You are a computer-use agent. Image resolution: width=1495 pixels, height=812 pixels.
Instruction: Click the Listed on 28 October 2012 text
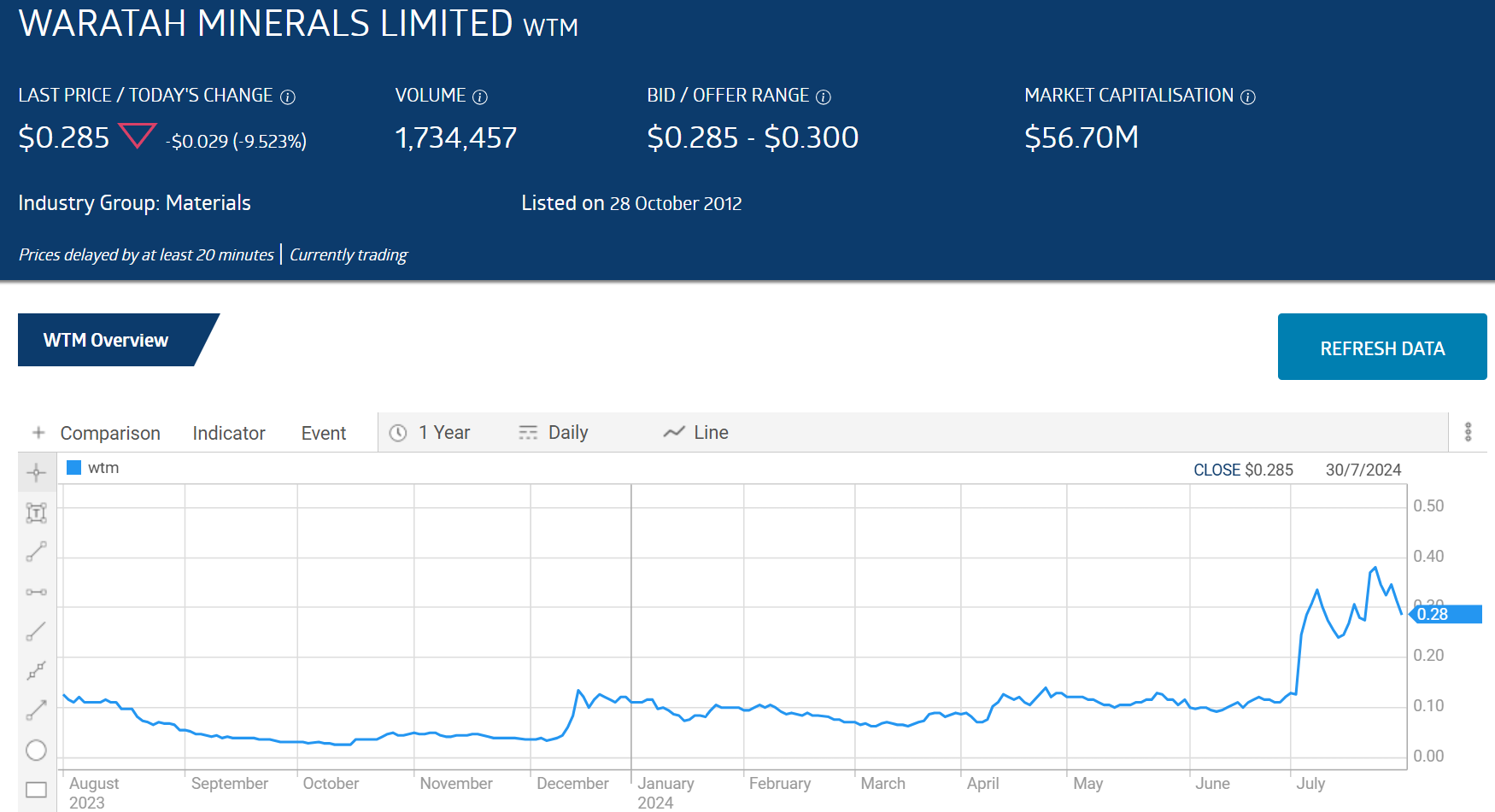click(631, 203)
